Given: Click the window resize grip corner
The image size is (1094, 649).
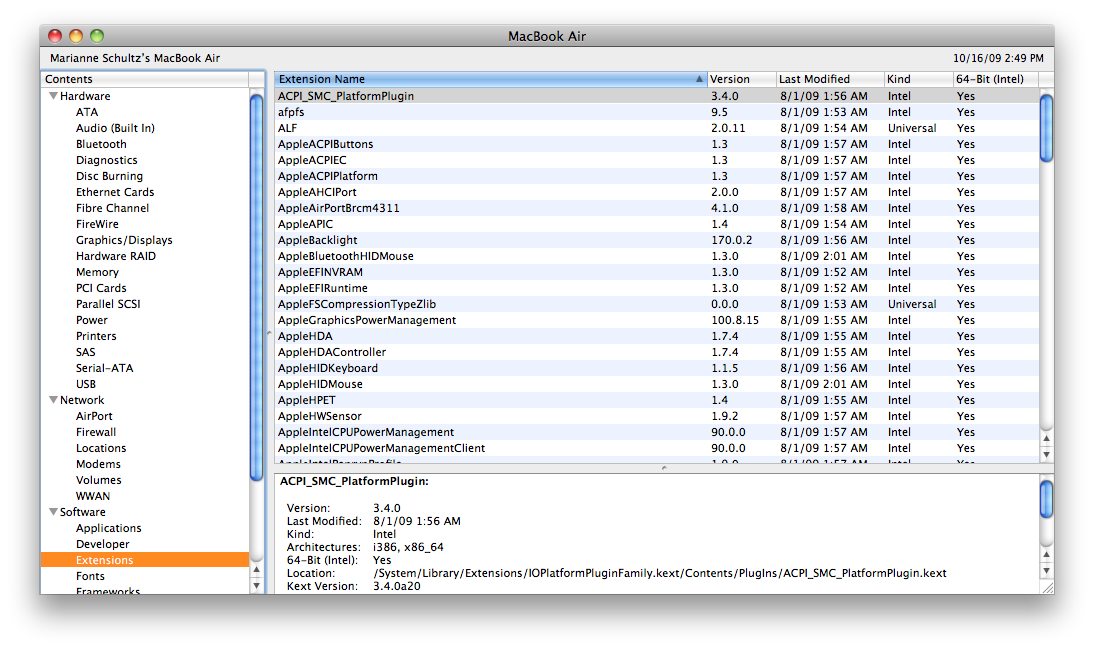Looking at the screenshot, I should click(x=1047, y=588).
